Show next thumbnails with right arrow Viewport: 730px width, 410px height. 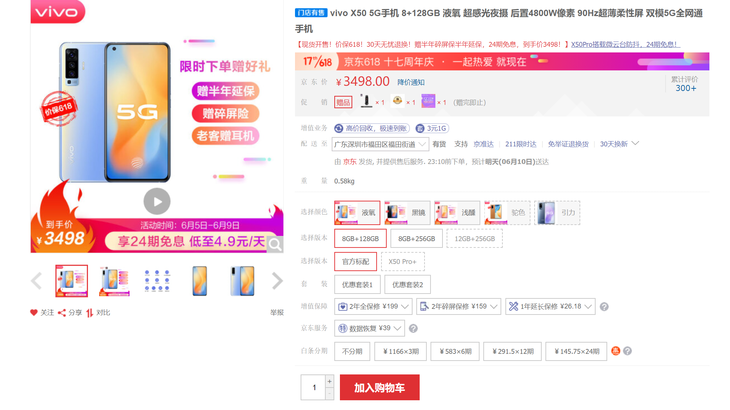[277, 281]
